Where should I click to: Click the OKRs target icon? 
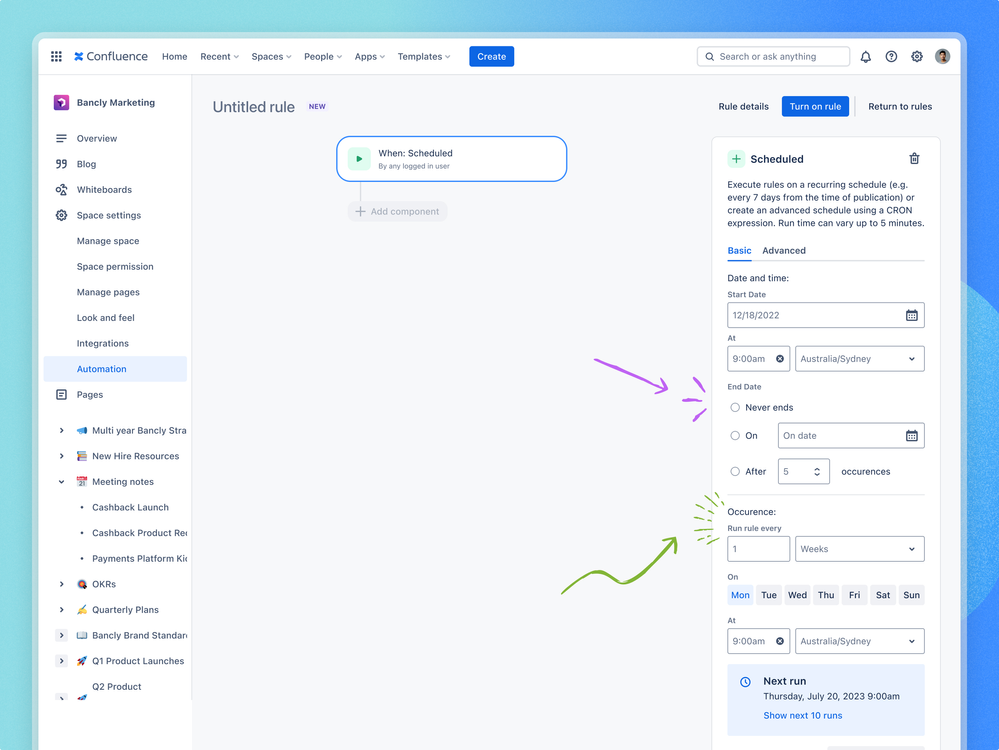pyautogui.click(x=82, y=584)
